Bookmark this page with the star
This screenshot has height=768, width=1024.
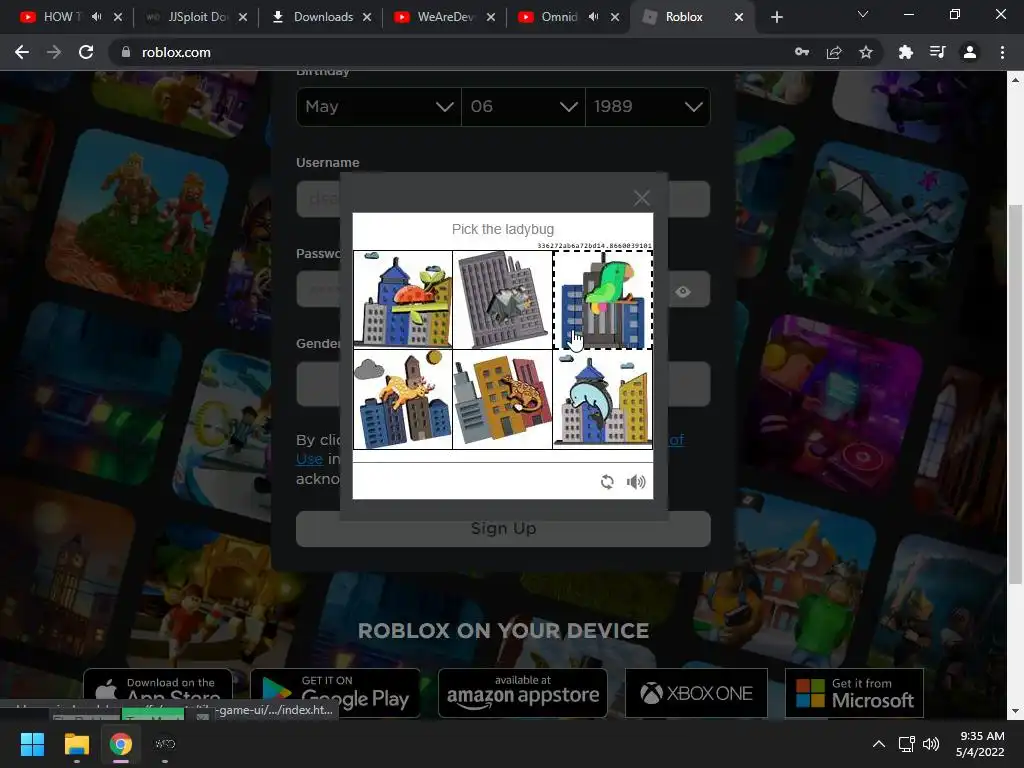(x=866, y=52)
